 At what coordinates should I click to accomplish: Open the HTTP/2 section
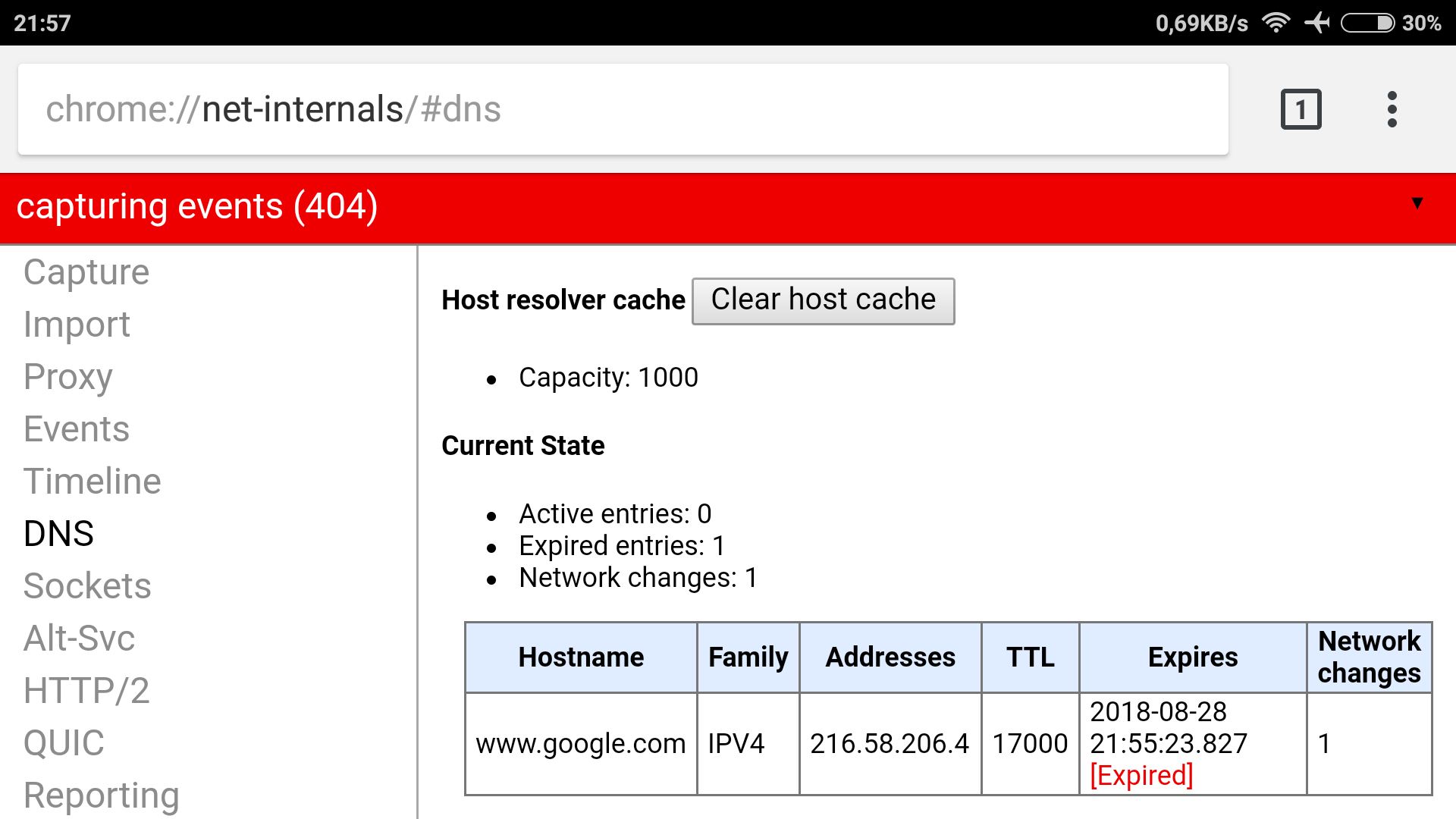pos(86,691)
